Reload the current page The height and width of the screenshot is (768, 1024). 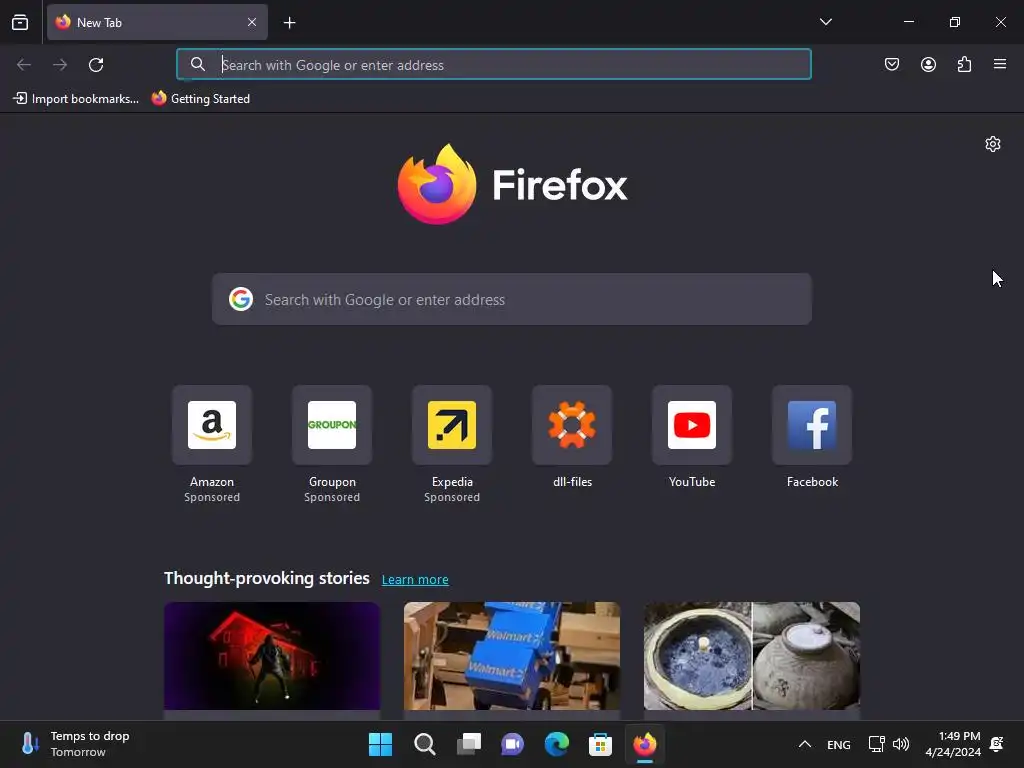pos(96,65)
